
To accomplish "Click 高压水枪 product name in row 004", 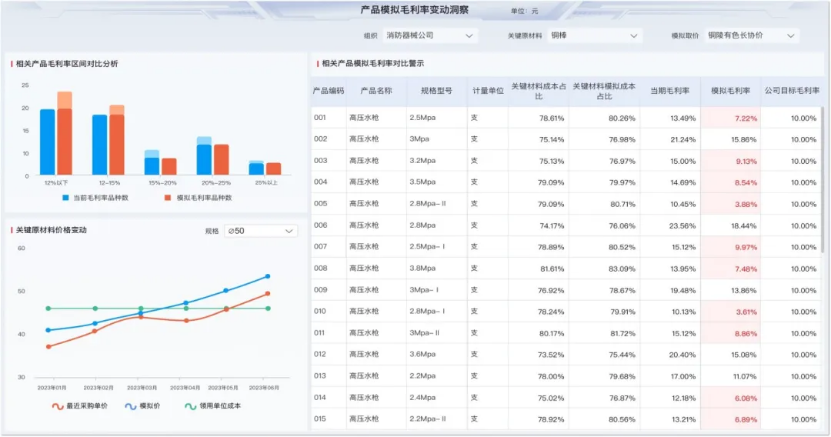I will [x=376, y=182].
